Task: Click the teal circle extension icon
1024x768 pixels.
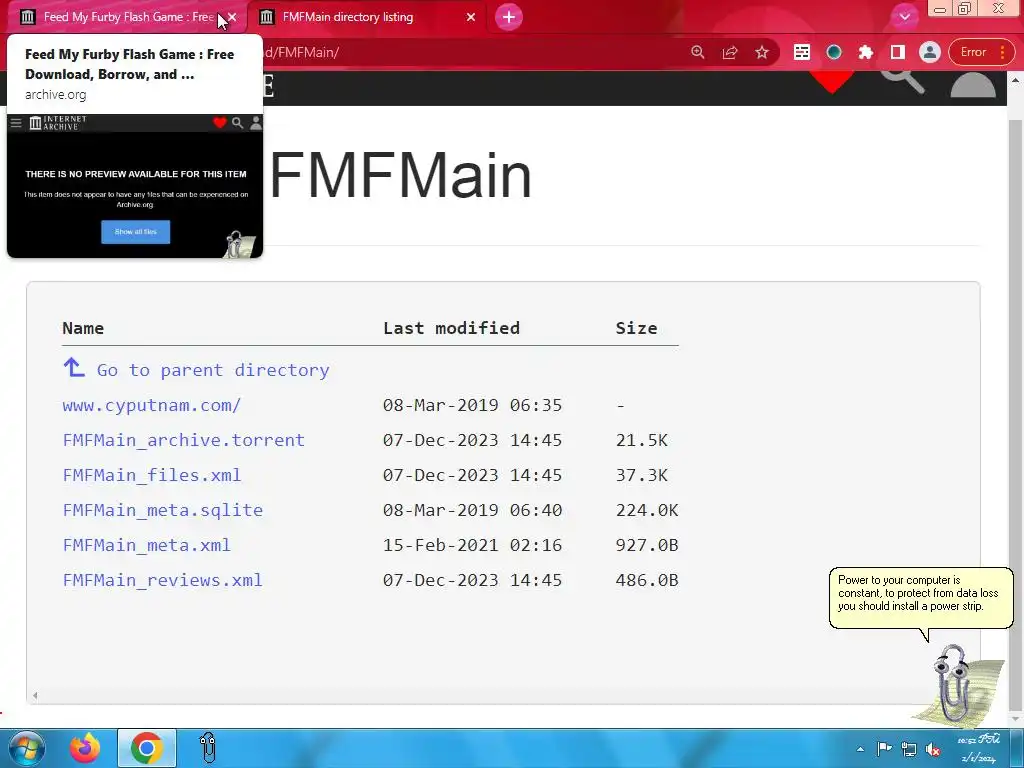Action: [833, 52]
